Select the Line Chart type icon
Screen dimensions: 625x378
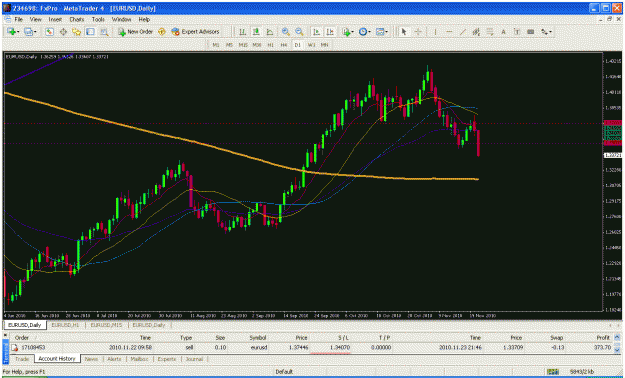click(270, 32)
